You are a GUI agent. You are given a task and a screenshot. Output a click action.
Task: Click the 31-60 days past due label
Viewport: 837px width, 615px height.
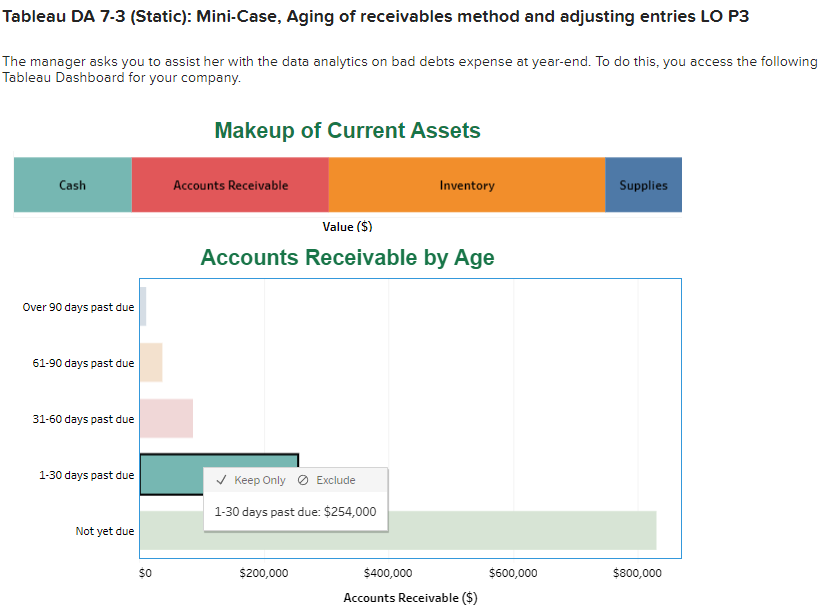click(83, 419)
